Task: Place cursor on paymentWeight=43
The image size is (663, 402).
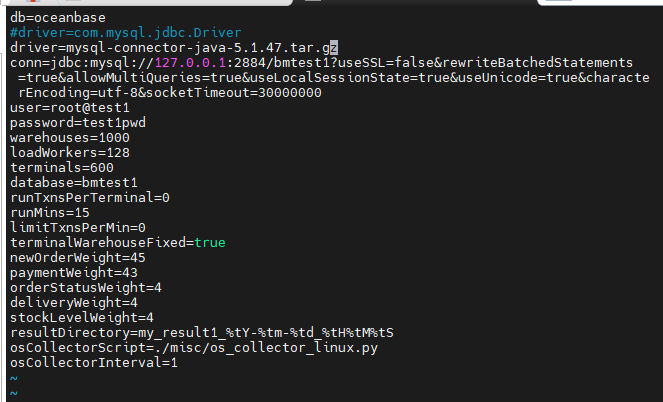Action: 74,273
